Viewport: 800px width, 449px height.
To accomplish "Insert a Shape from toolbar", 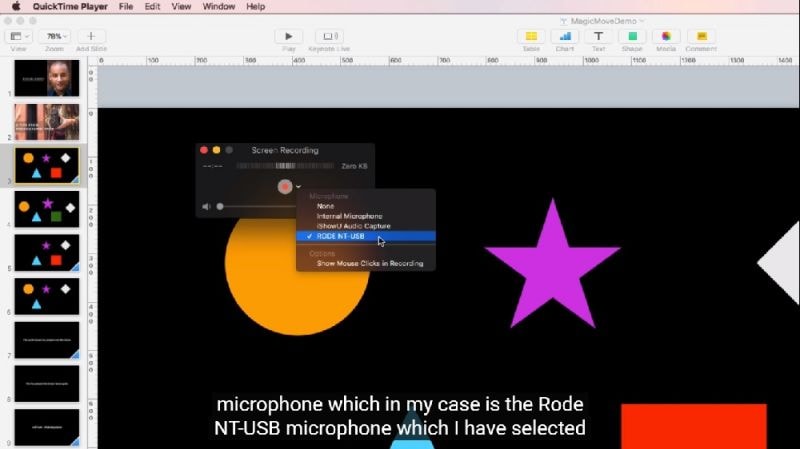I will pos(632,36).
